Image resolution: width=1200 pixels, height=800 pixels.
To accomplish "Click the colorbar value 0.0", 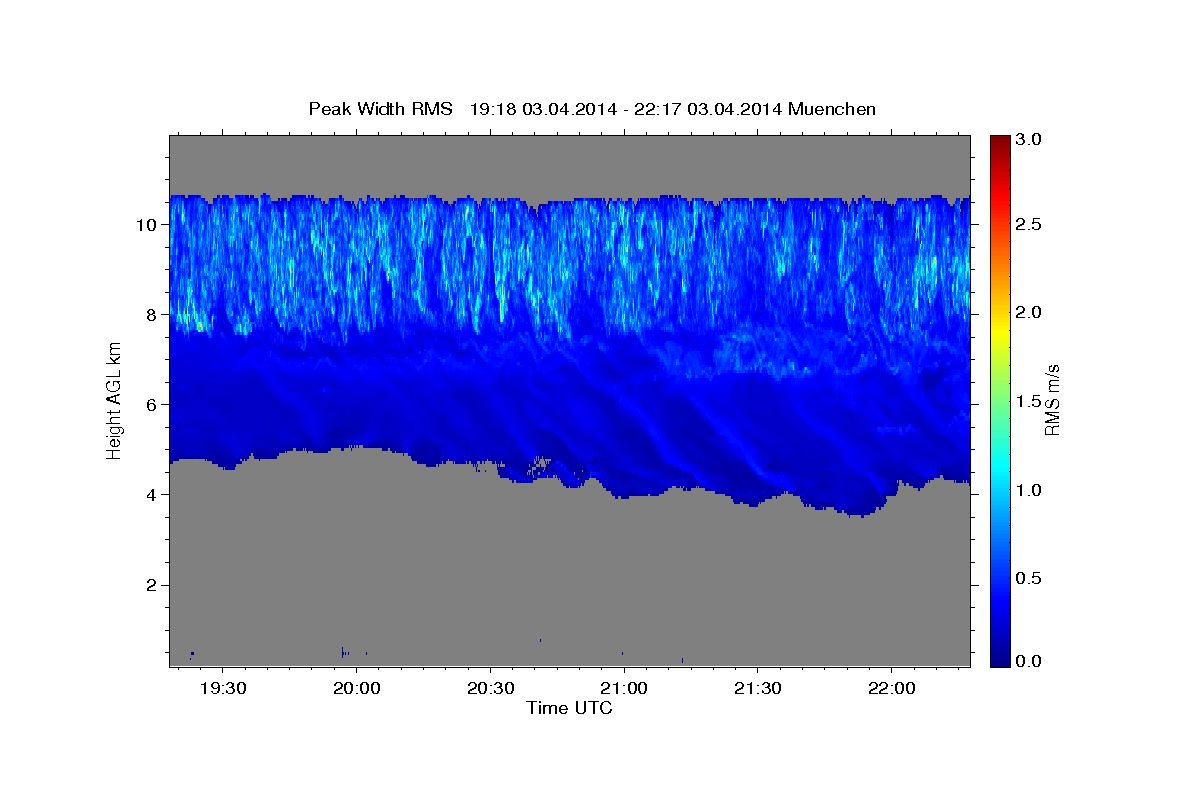I will [x=1029, y=660].
